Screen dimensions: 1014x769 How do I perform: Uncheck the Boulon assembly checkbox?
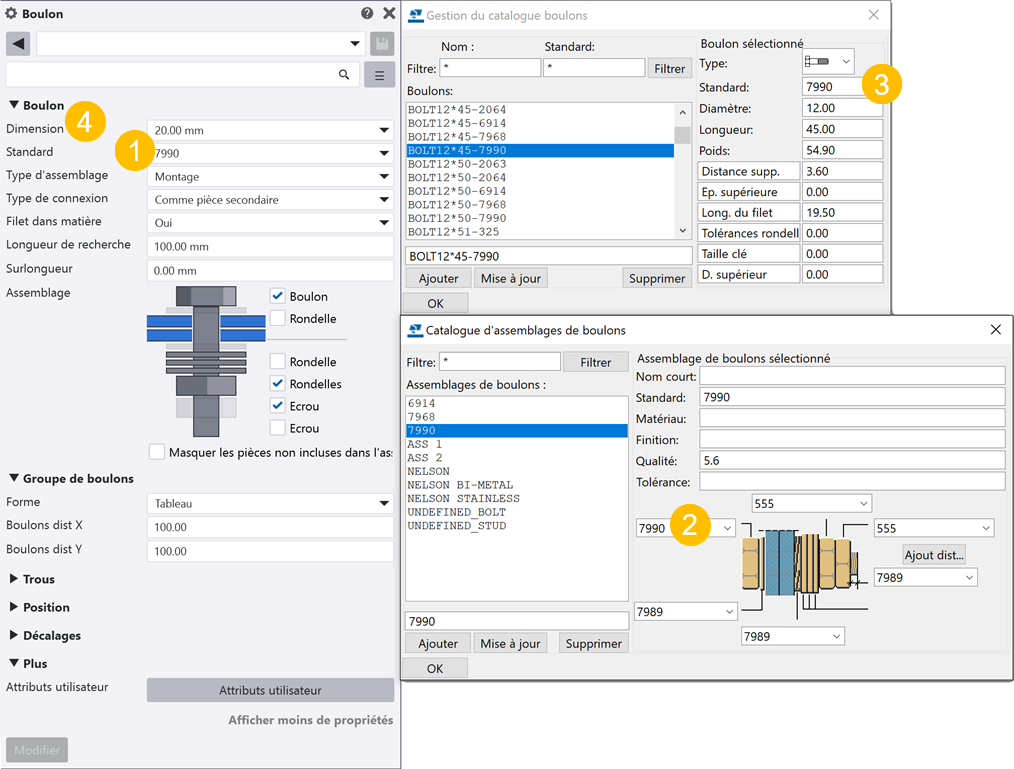pyautogui.click(x=278, y=296)
